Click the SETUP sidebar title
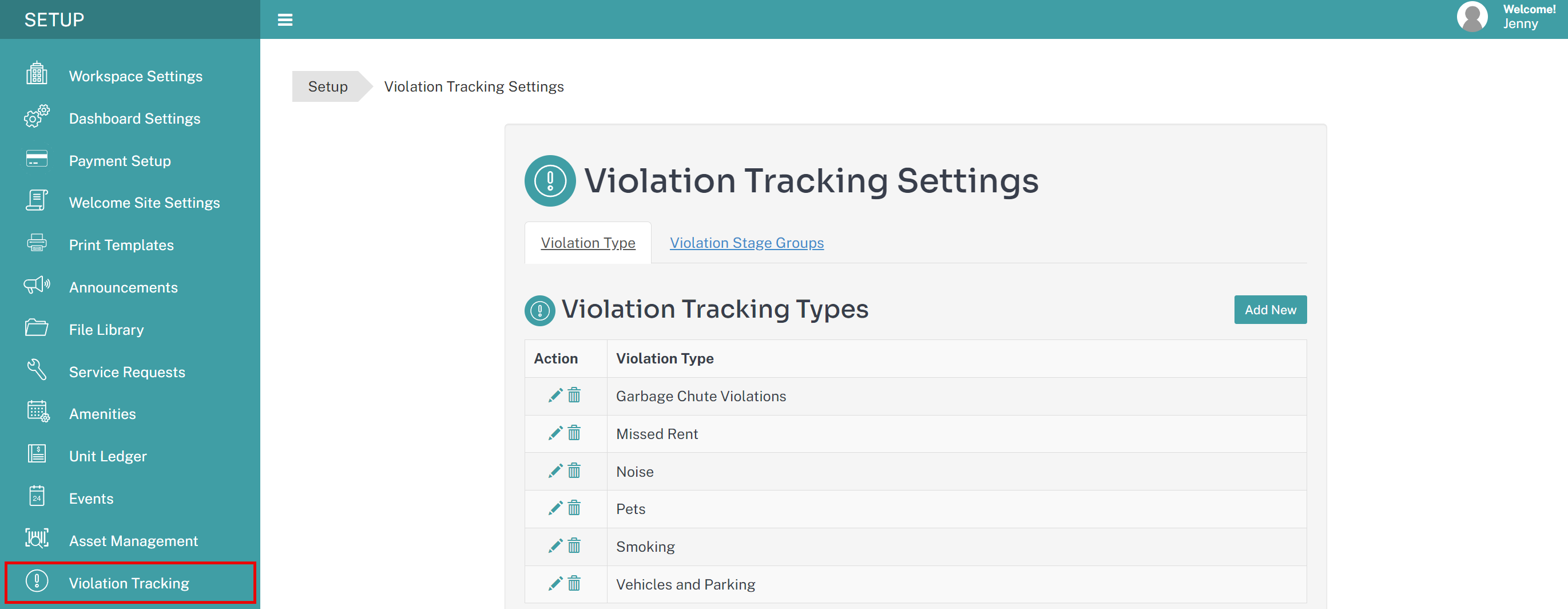Image resolution: width=1568 pixels, height=609 pixels. coord(54,19)
